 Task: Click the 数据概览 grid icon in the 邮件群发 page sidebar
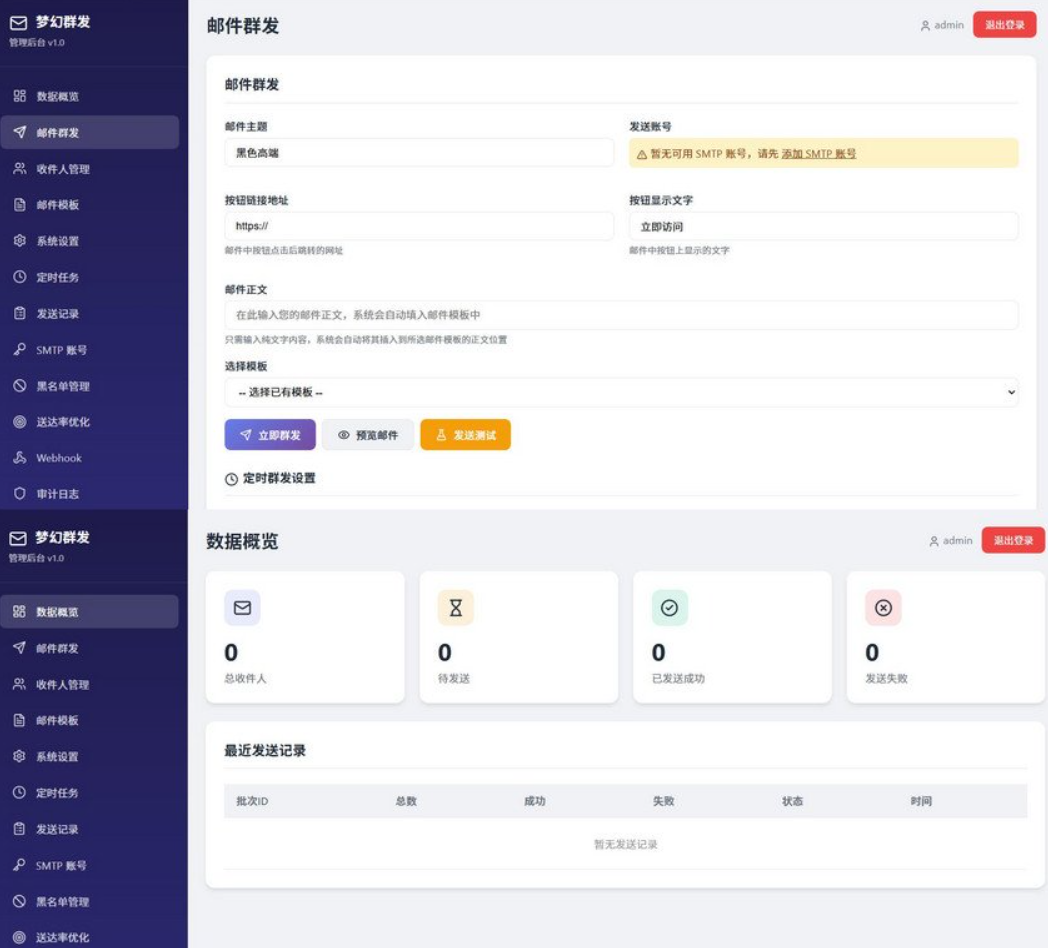(x=19, y=96)
